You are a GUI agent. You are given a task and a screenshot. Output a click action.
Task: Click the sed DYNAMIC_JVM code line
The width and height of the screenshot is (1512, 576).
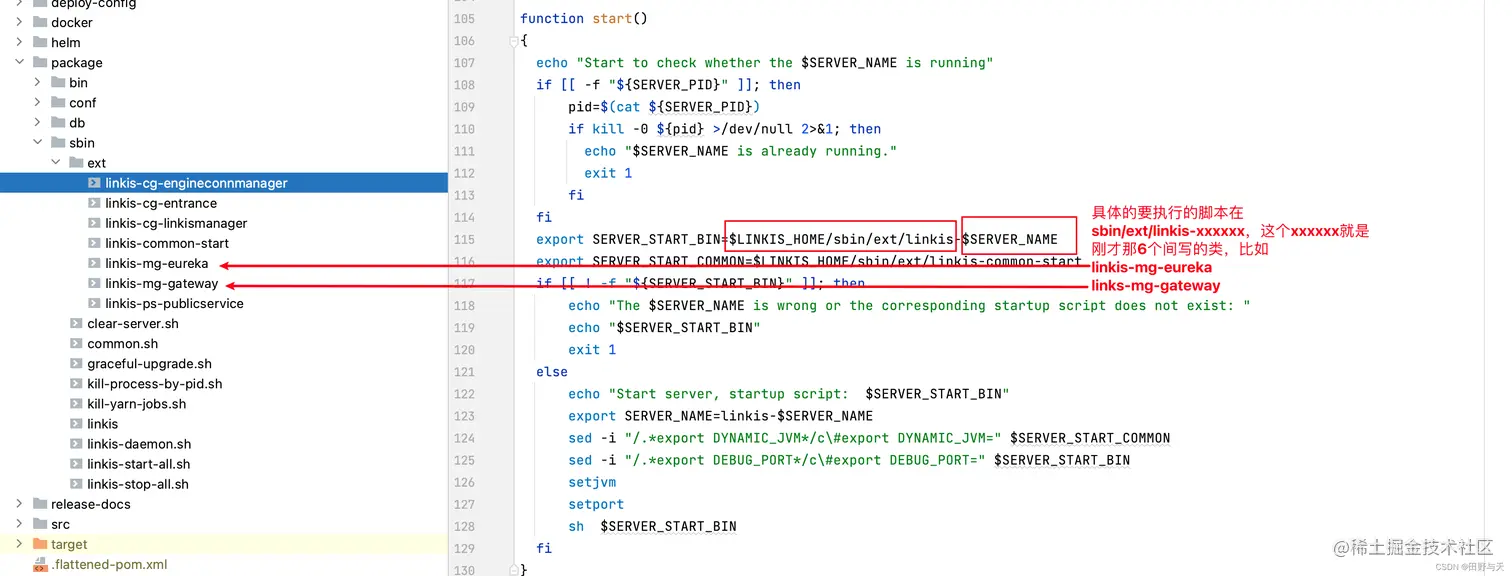coord(869,438)
